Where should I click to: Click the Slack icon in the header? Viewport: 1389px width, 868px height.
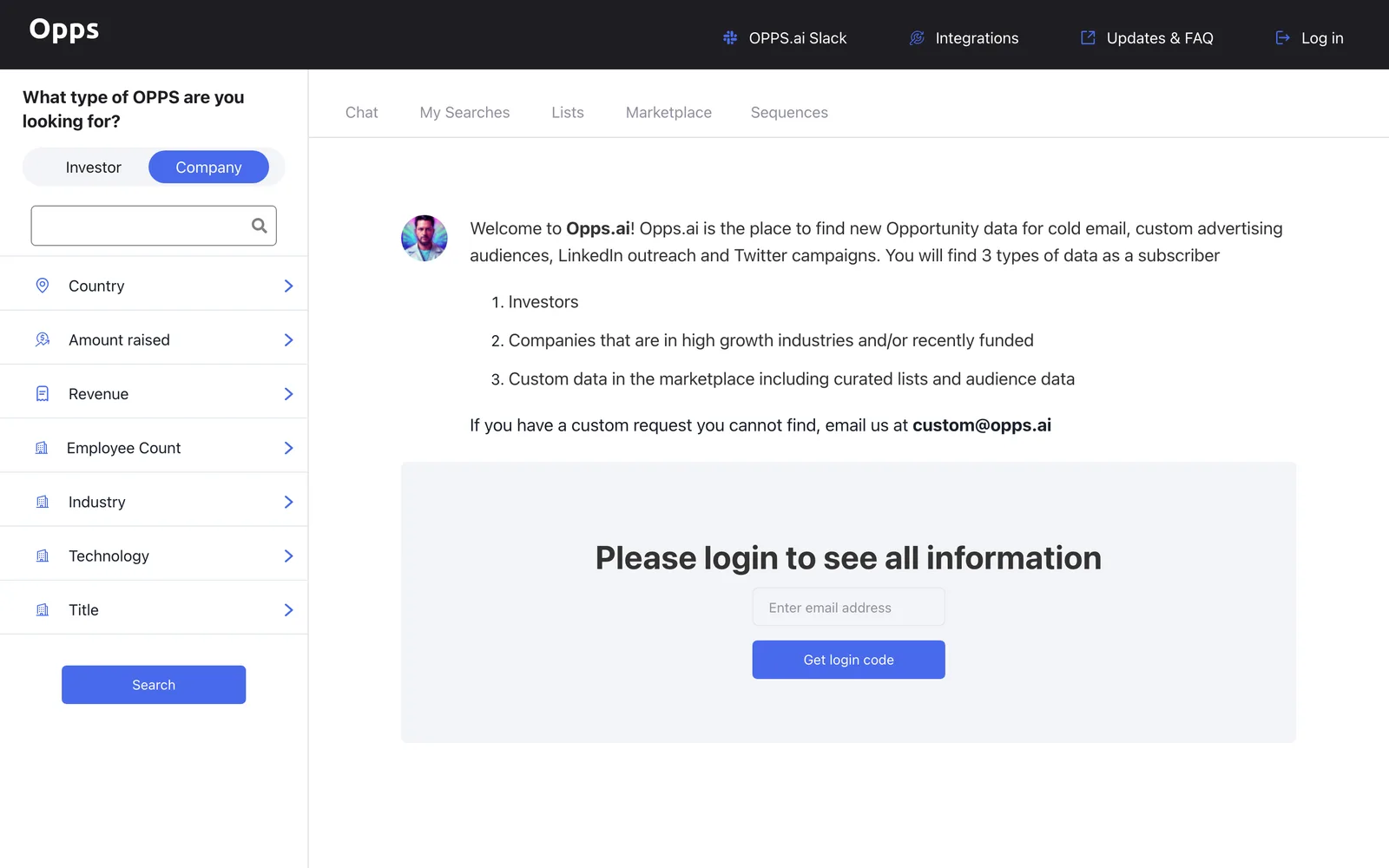click(730, 38)
